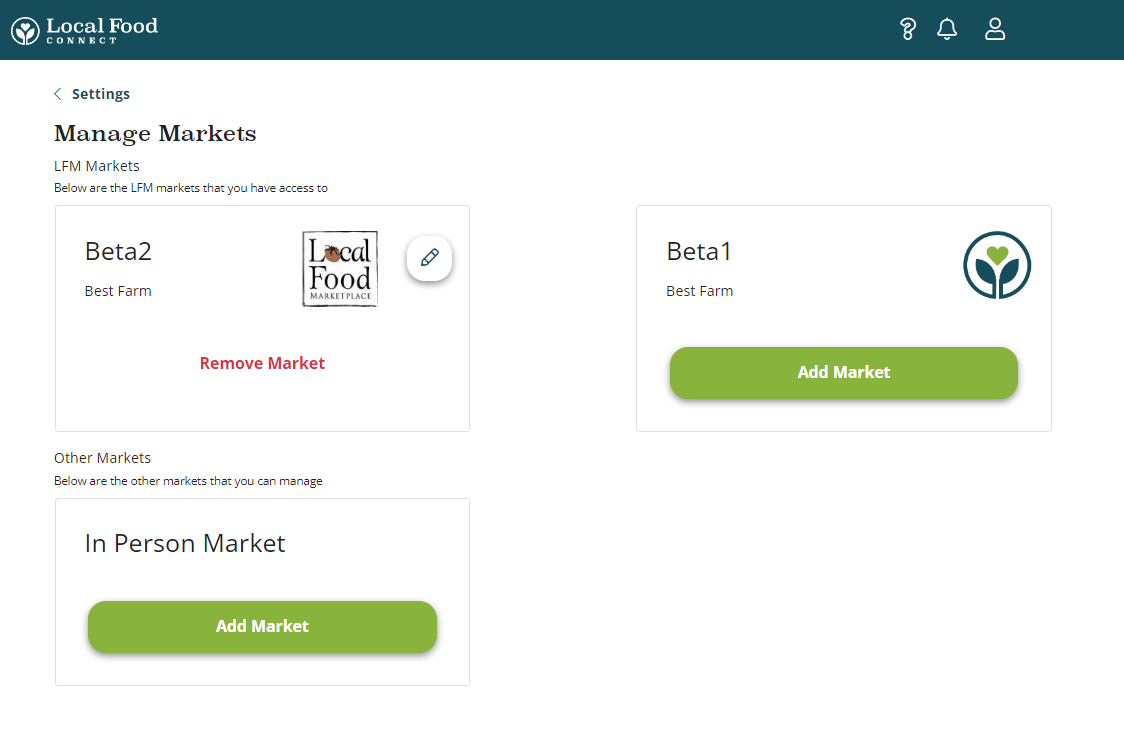Click the back chevron beside Settings
The height and width of the screenshot is (732, 1124).
pyautogui.click(x=58, y=94)
